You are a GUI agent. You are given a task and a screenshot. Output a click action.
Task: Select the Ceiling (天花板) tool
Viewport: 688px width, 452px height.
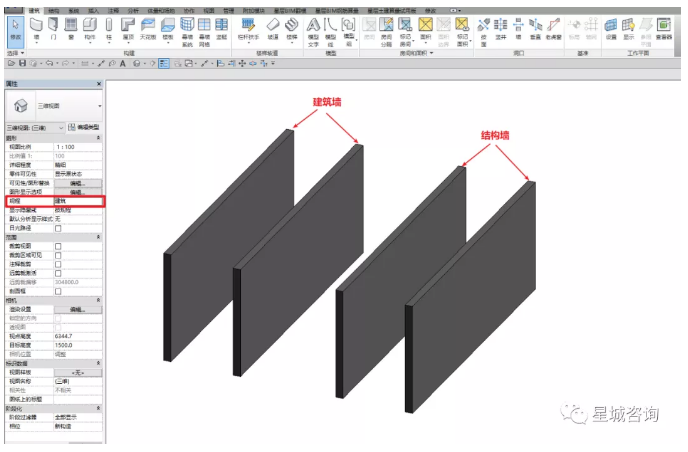click(148, 29)
